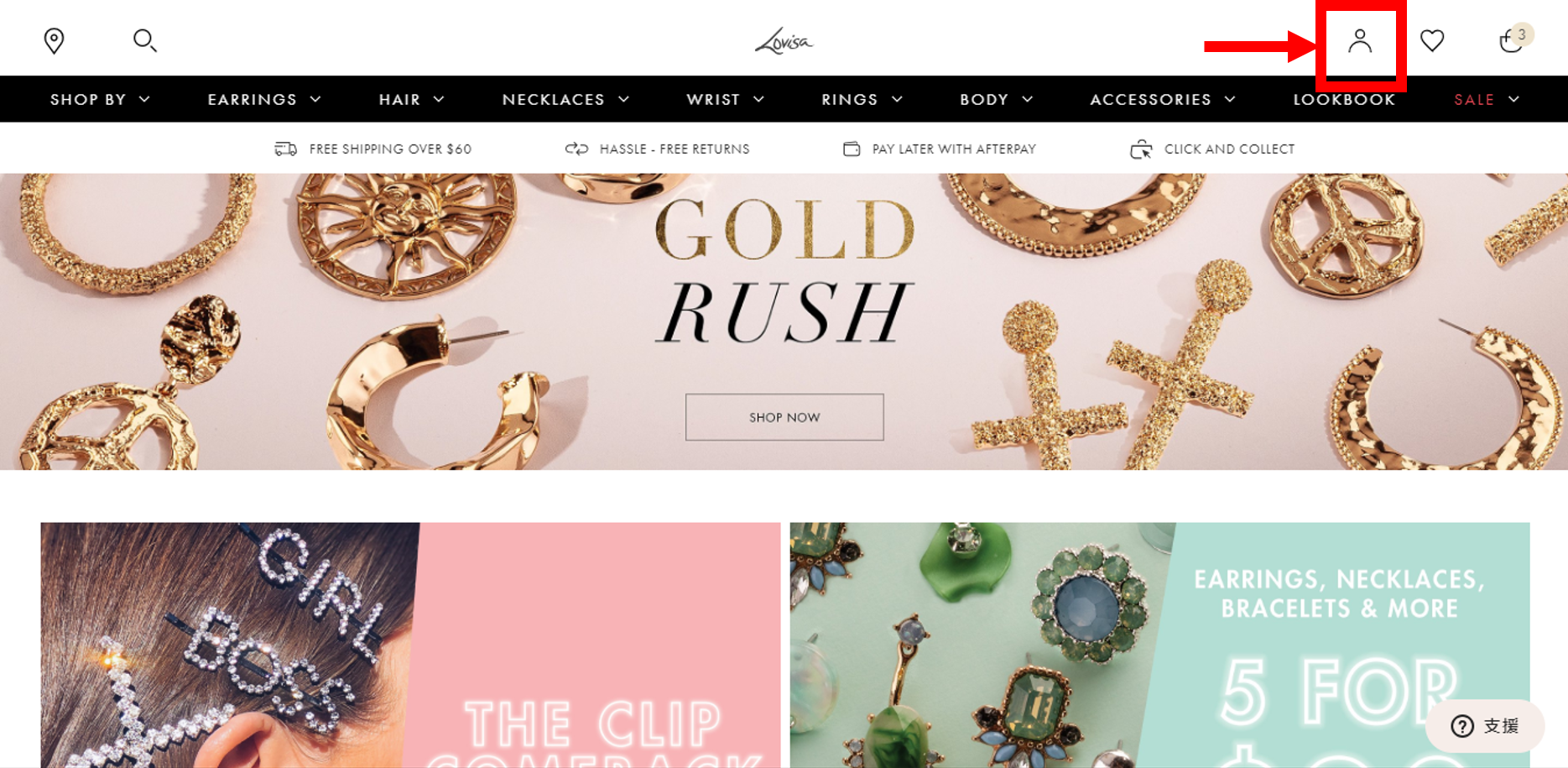Screen dimensions: 1568x768
Task: Open the account profile icon
Action: [1360, 40]
